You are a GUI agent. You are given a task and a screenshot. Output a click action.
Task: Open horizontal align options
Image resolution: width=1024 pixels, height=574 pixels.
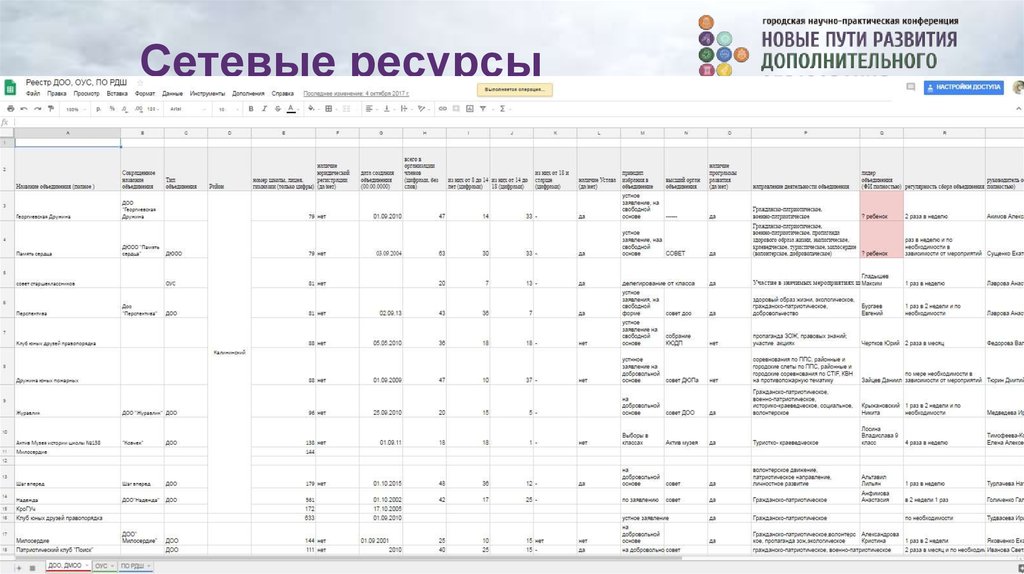(x=370, y=109)
